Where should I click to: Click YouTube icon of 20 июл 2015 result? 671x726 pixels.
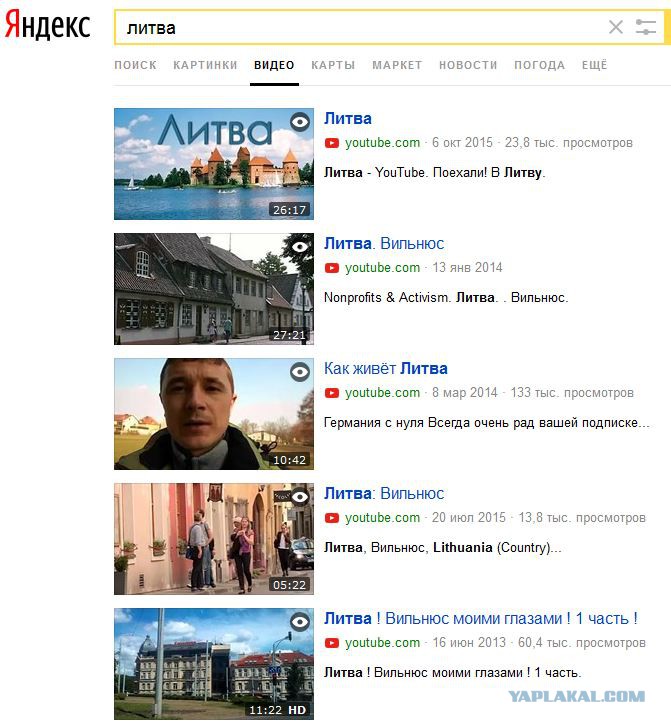coord(332,518)
